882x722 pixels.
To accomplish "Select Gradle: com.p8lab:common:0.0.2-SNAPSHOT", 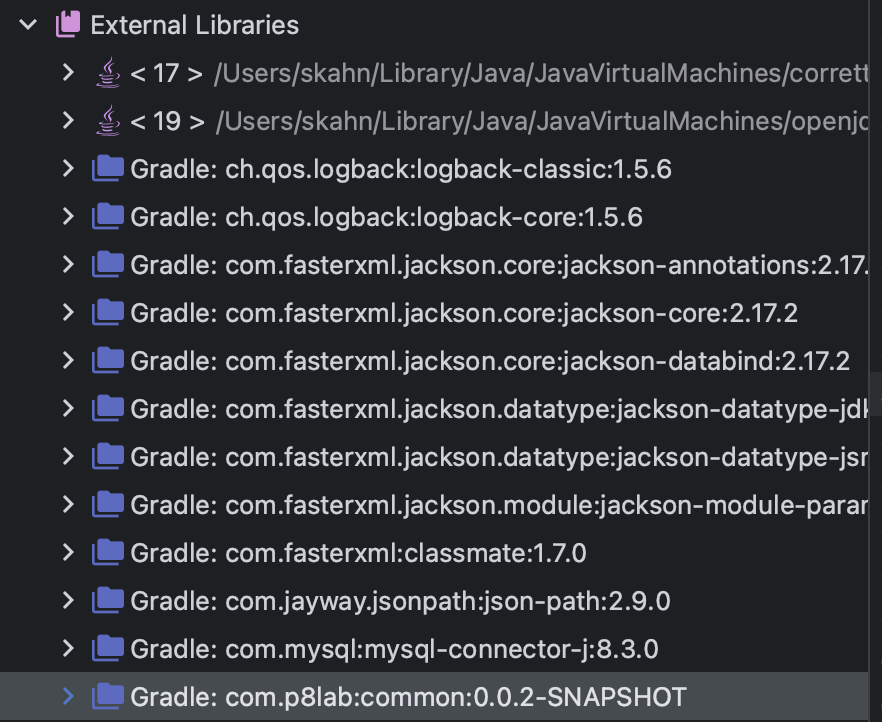I will pyautogui.click(x=408, y=697).
